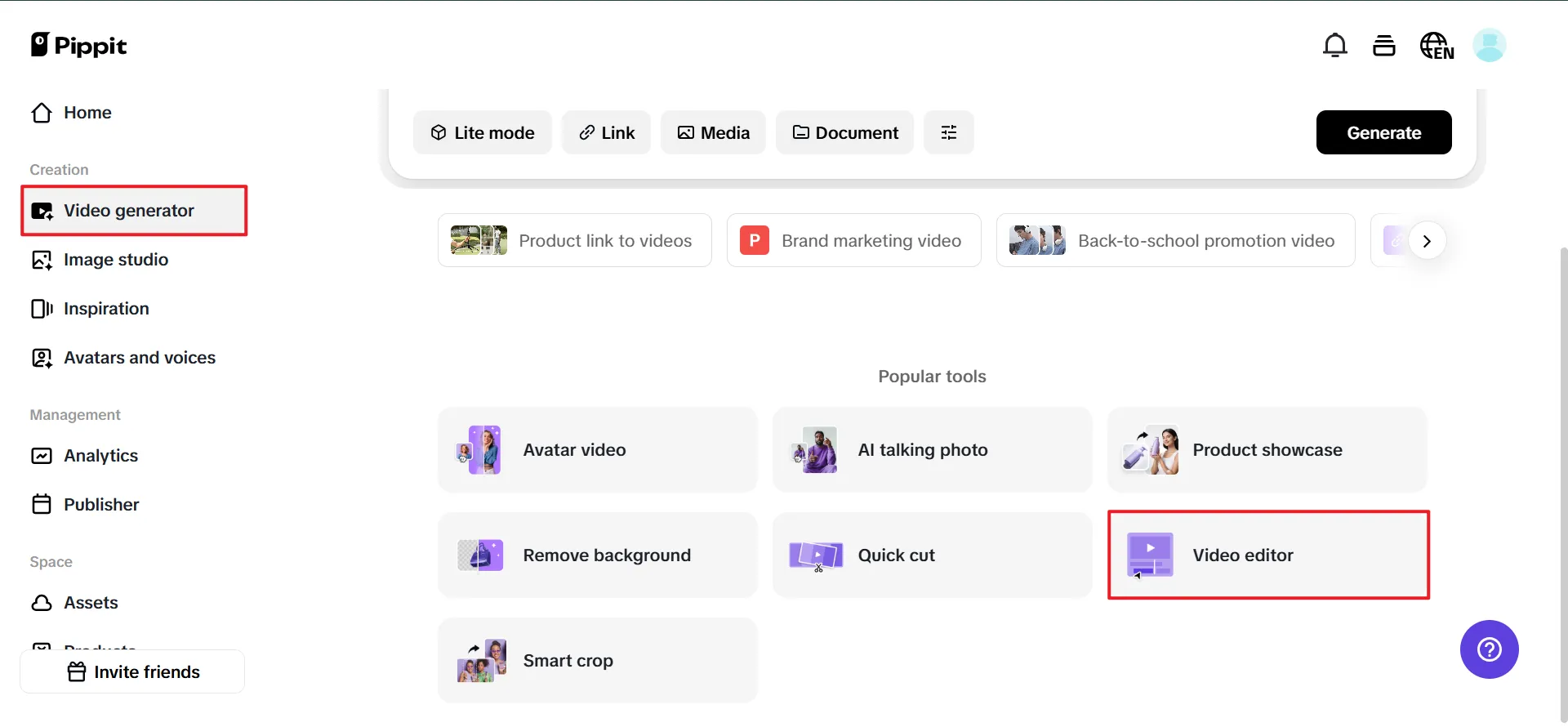Change language via globe EN icon
This screenshot has height=727, width=1568.
(x=1437, y=46)
